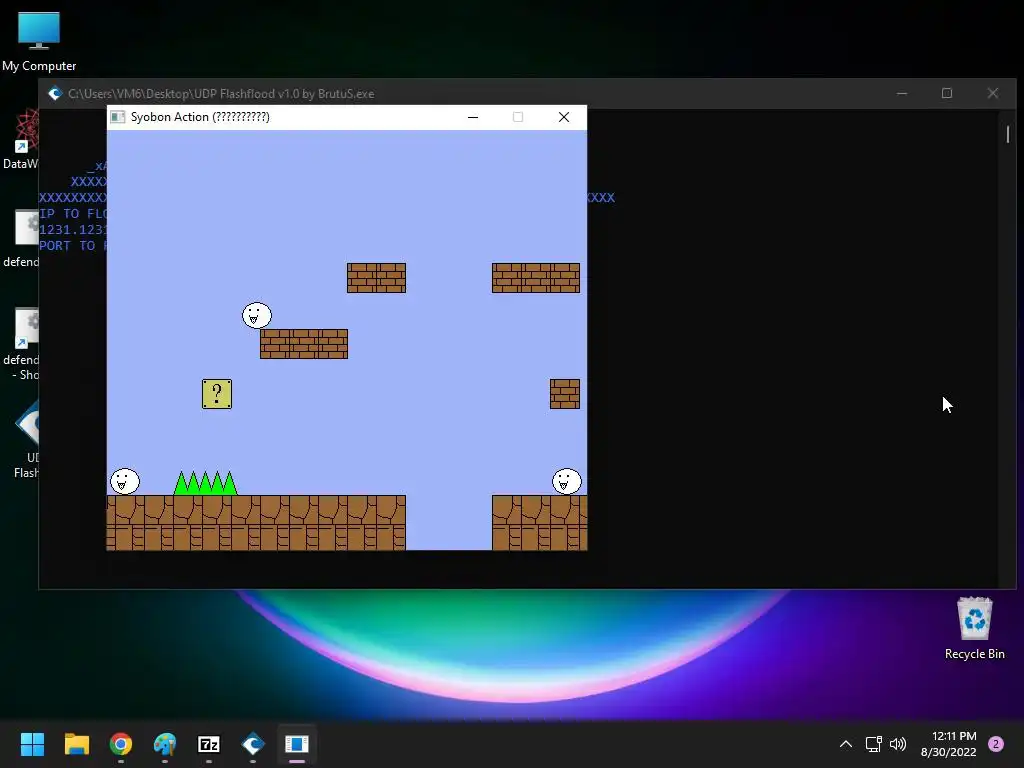
Task: Click the cat character on the brick platform
Action: click(x=257, y=315)
